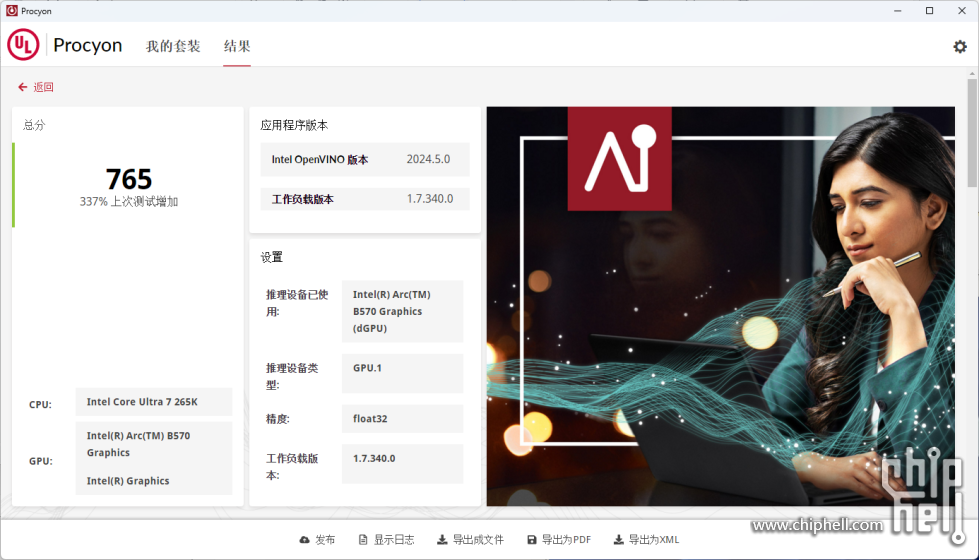Click the OpenVINO version 2024.5.0 value
Viewport: 979px width, 560px height.
pyautogui.click(x=428, y=159)
